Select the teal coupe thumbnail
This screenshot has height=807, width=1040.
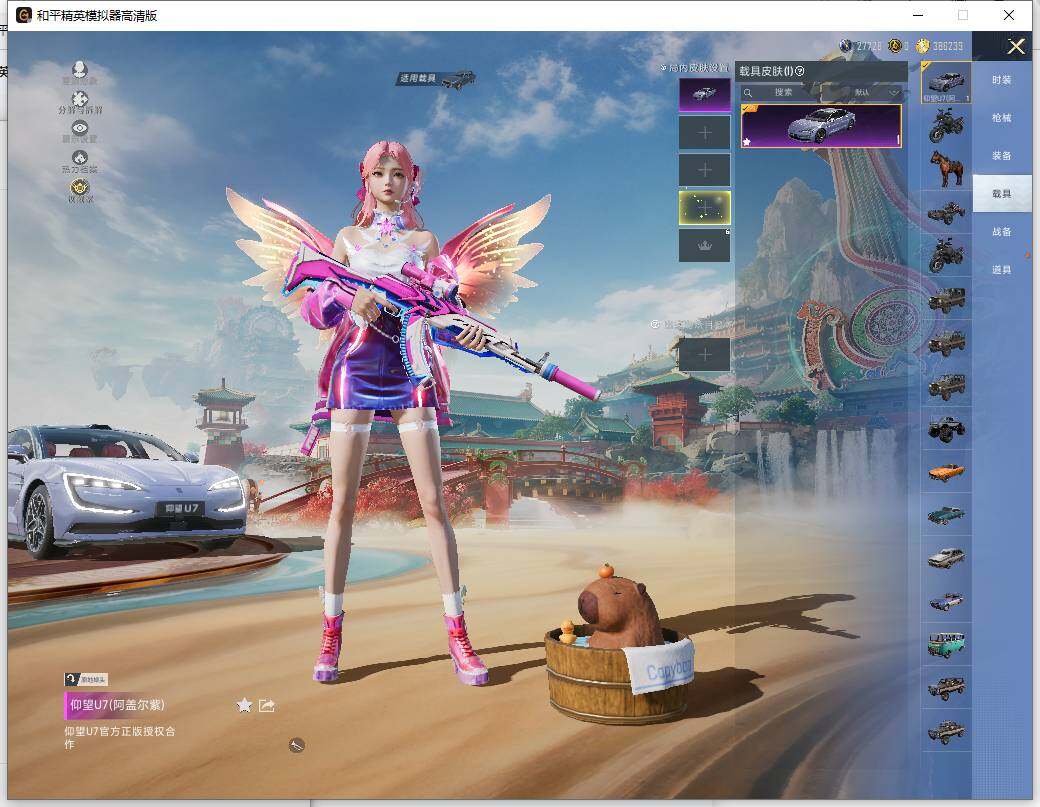946,515
